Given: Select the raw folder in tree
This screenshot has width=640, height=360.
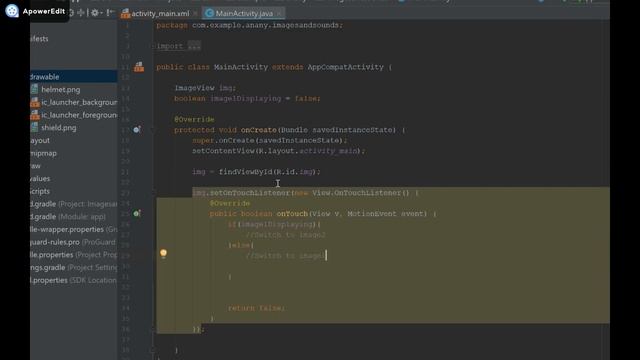Looking at the screenshot, I should click(36, 166).
